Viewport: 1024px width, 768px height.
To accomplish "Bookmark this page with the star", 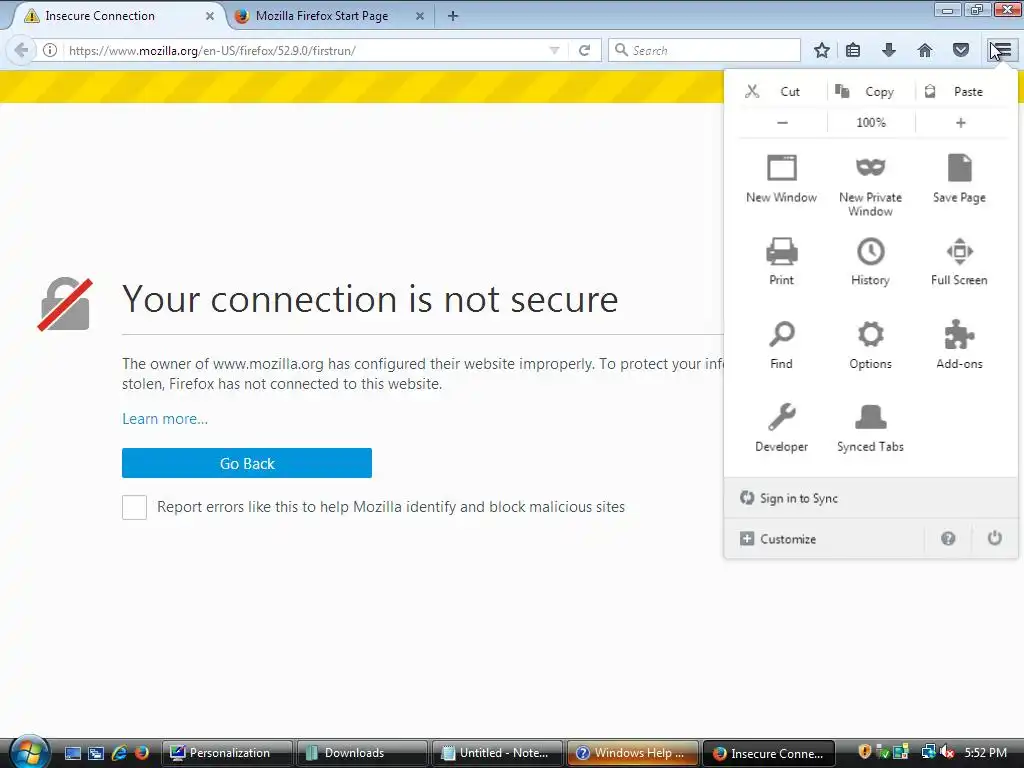I will tap(822, 50).
